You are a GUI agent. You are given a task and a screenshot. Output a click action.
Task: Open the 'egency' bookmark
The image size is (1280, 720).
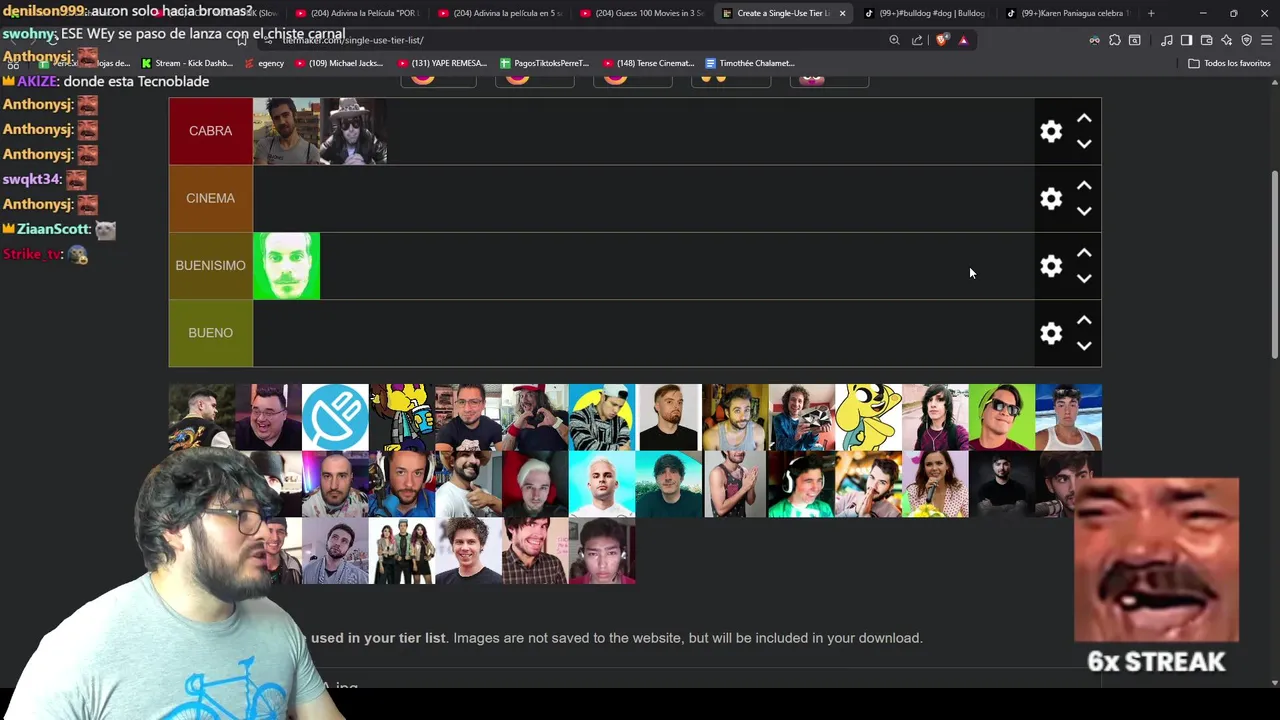click(x=264, y=63)
